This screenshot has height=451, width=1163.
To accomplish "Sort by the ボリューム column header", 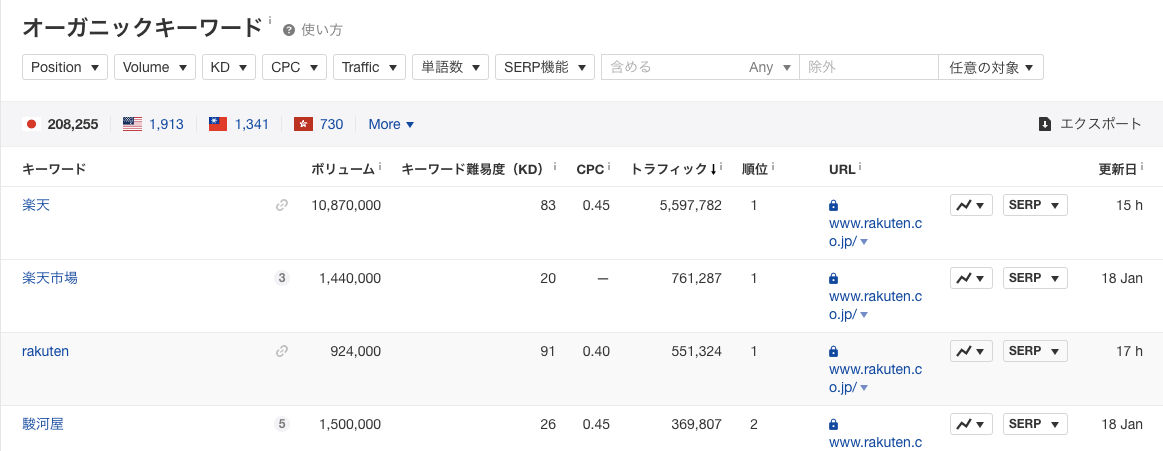I will coord(343,169).
